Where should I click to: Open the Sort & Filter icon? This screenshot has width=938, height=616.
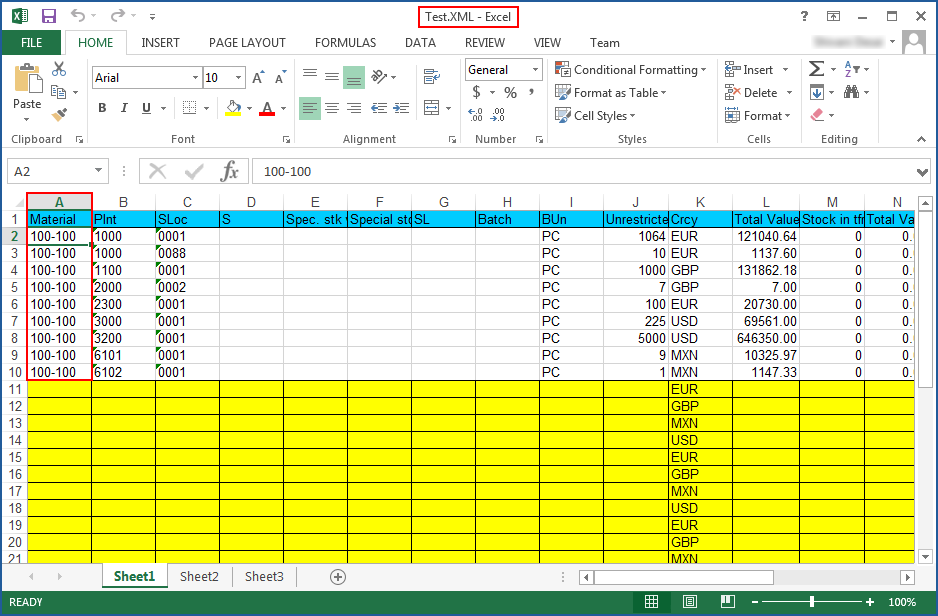click(851, 69)
